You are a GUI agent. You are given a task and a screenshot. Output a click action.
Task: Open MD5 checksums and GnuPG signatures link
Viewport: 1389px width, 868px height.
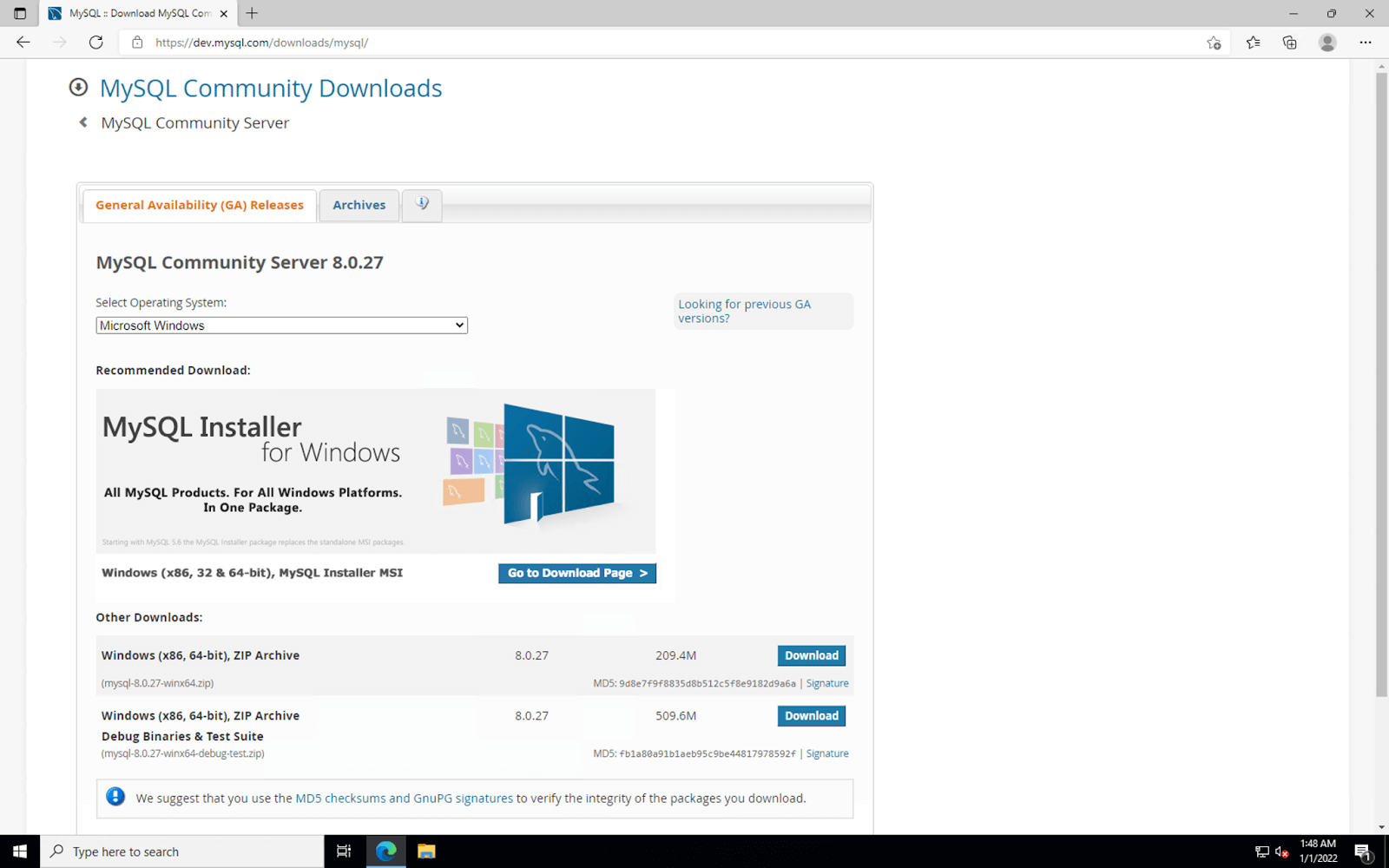tap(404, 799)
